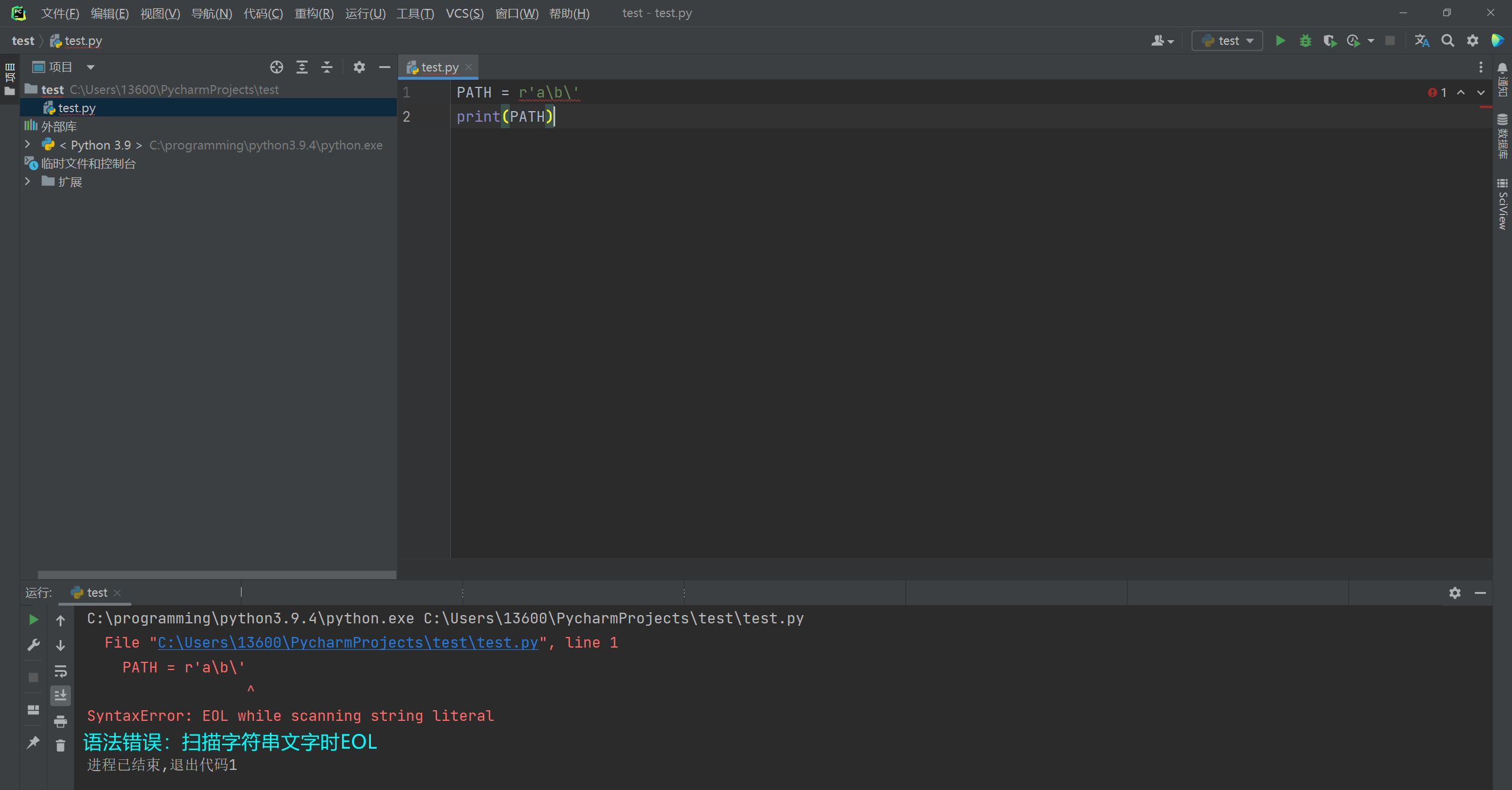Image resolution: width=1512 pixels, height=790 pixels.
Task: Jump to next highlighted error arrow
Action: click(x=1481, y=93)
